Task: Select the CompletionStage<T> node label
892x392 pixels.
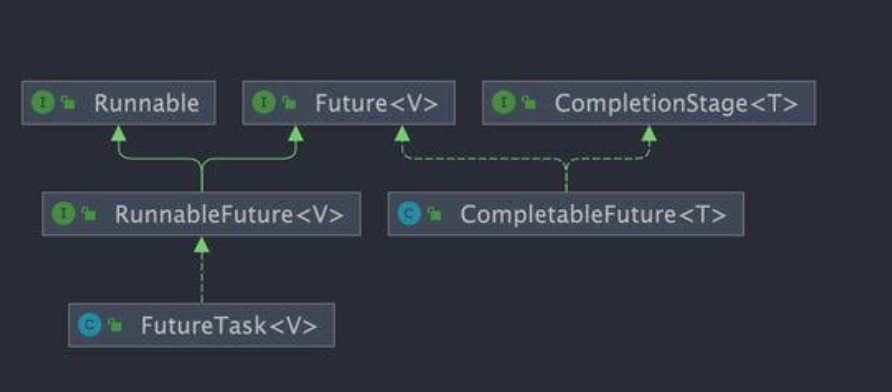Action: point(676,104)
